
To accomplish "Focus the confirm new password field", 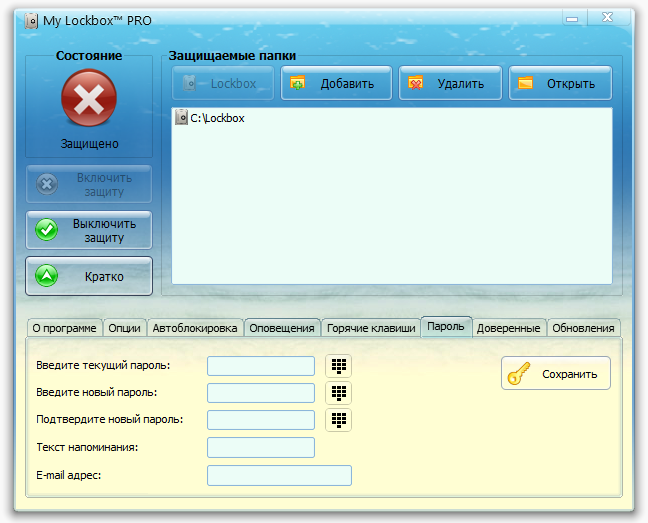I will [x=261, y=420].
